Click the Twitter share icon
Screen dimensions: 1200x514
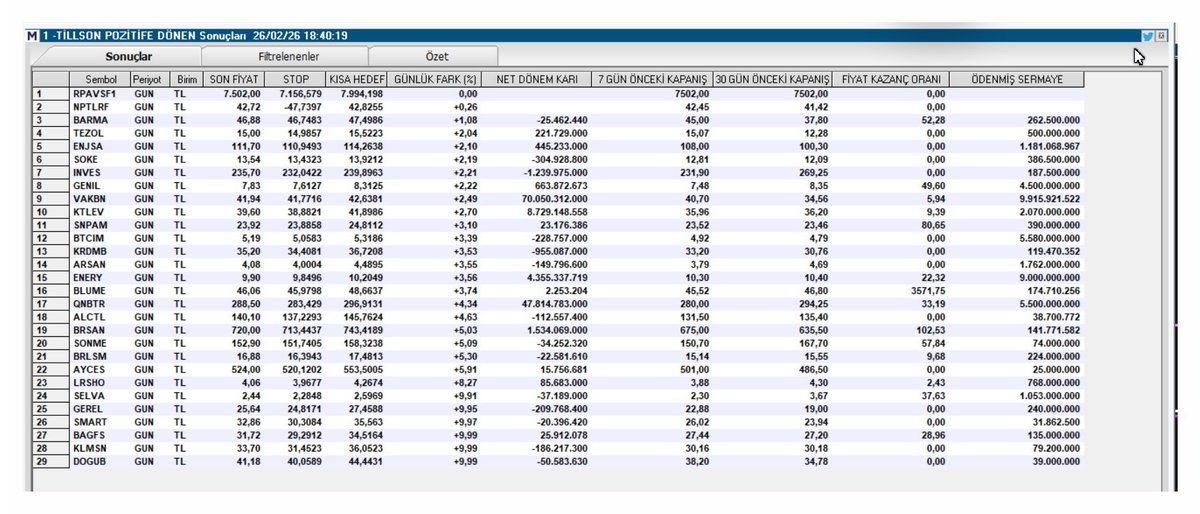[1147, 36]
